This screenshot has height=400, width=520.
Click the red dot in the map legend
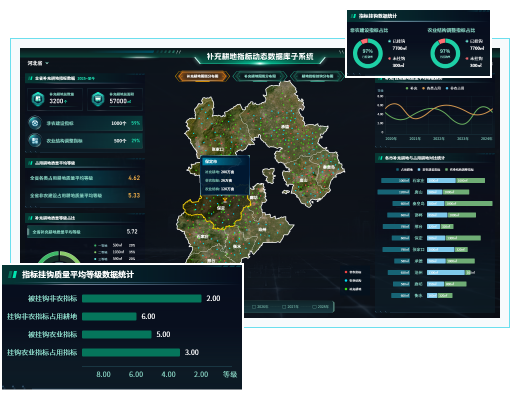click(346, 272)
